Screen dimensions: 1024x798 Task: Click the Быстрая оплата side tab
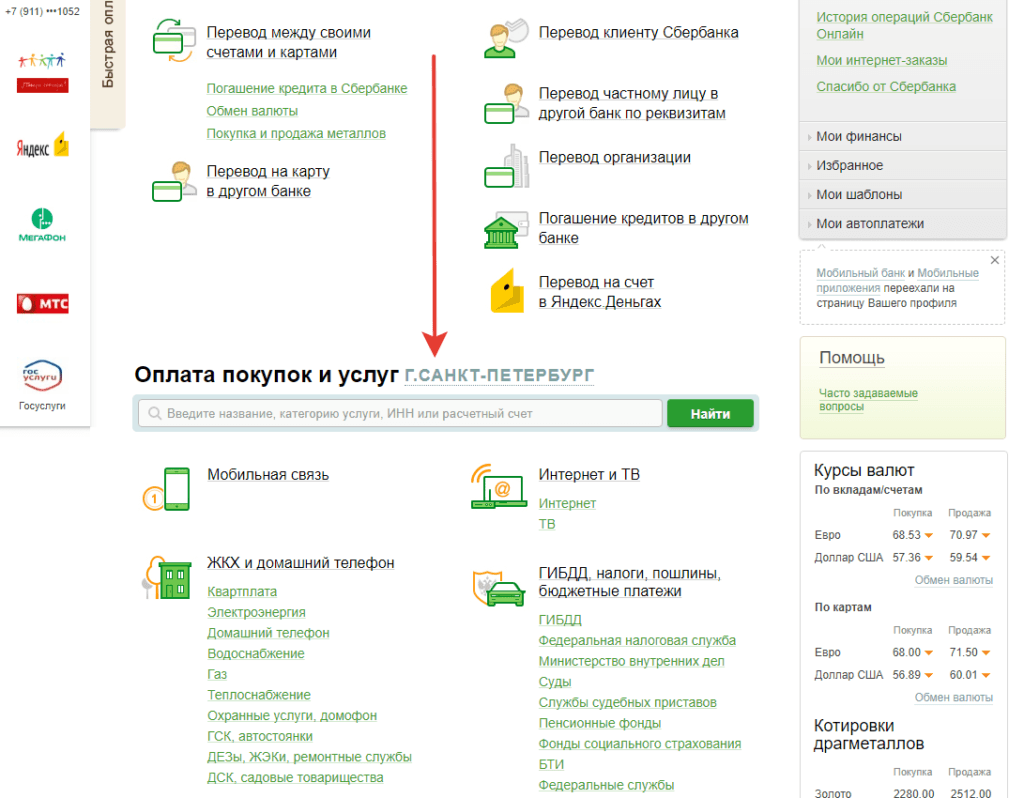[x=108, y=63]
